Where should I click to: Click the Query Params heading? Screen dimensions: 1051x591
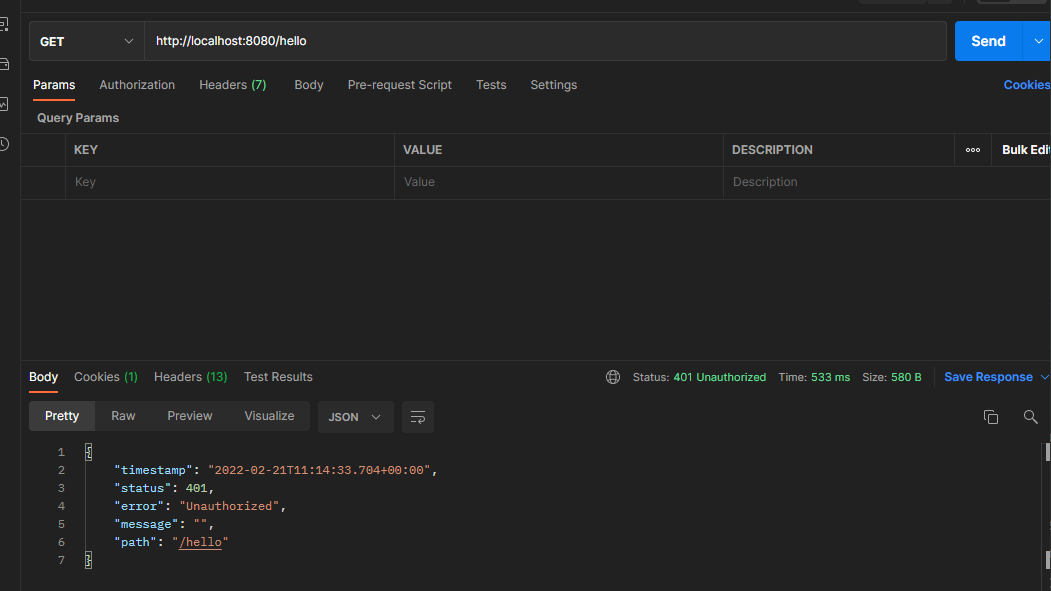click(x=78, y=118)
